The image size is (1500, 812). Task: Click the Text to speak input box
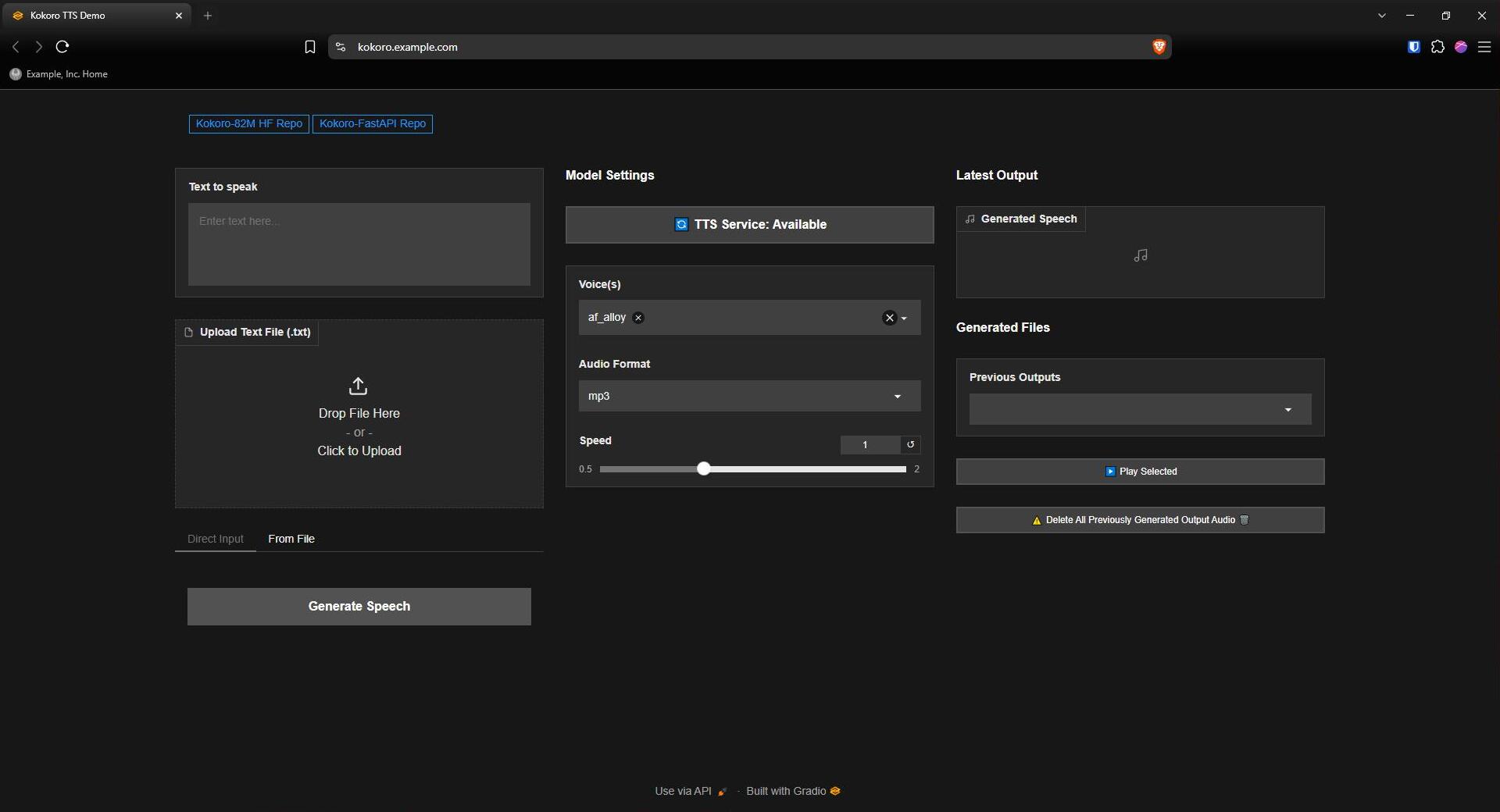359,244
